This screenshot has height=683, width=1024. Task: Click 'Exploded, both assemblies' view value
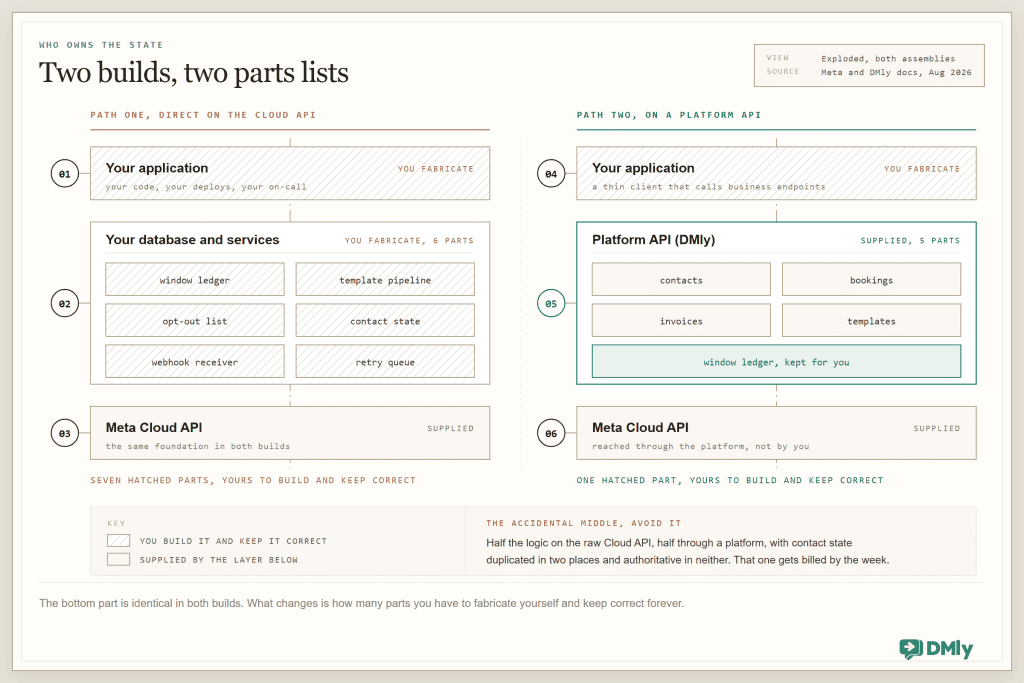point(888,59)
